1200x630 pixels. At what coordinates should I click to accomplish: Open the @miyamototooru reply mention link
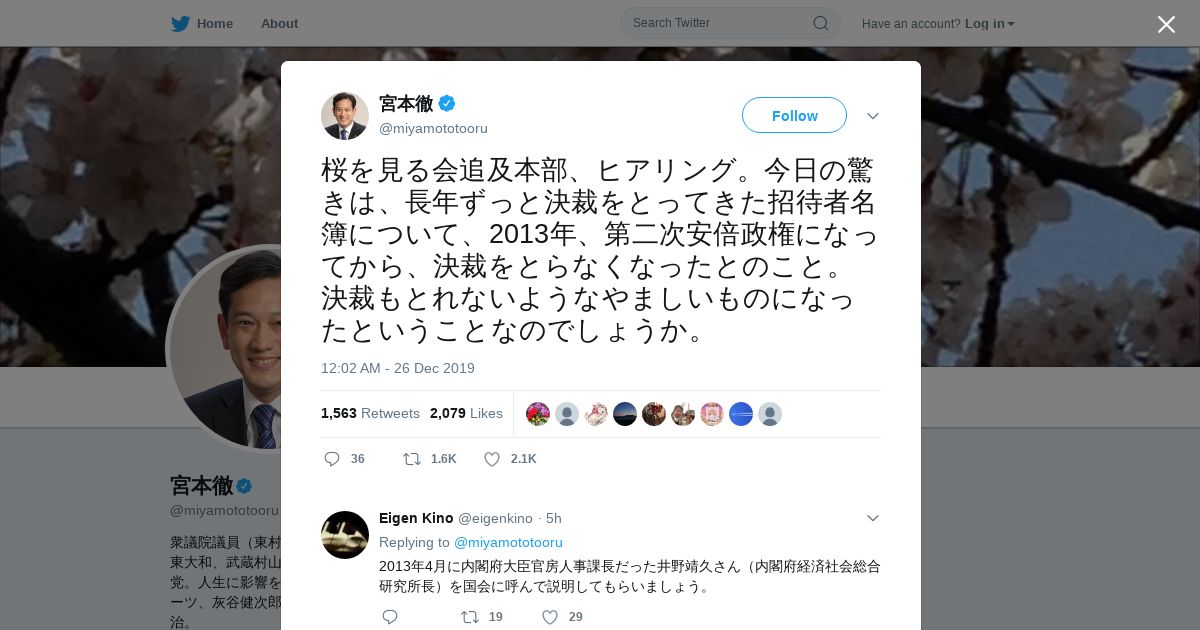[x=508, y=542]
